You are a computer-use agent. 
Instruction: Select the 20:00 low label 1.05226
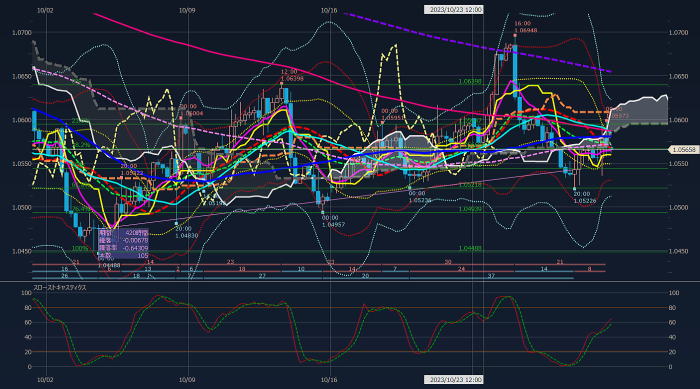[585, 197]
